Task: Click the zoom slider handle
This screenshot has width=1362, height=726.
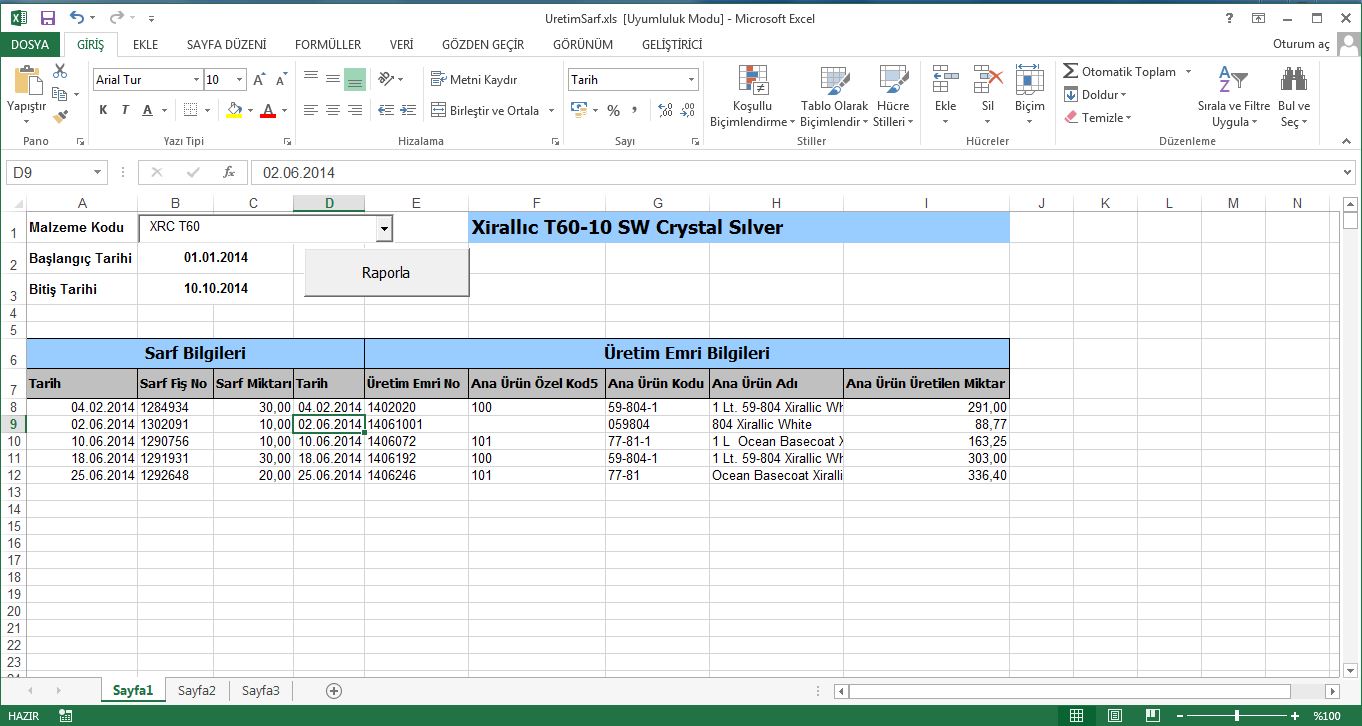Action: (x=1237, y=716)
